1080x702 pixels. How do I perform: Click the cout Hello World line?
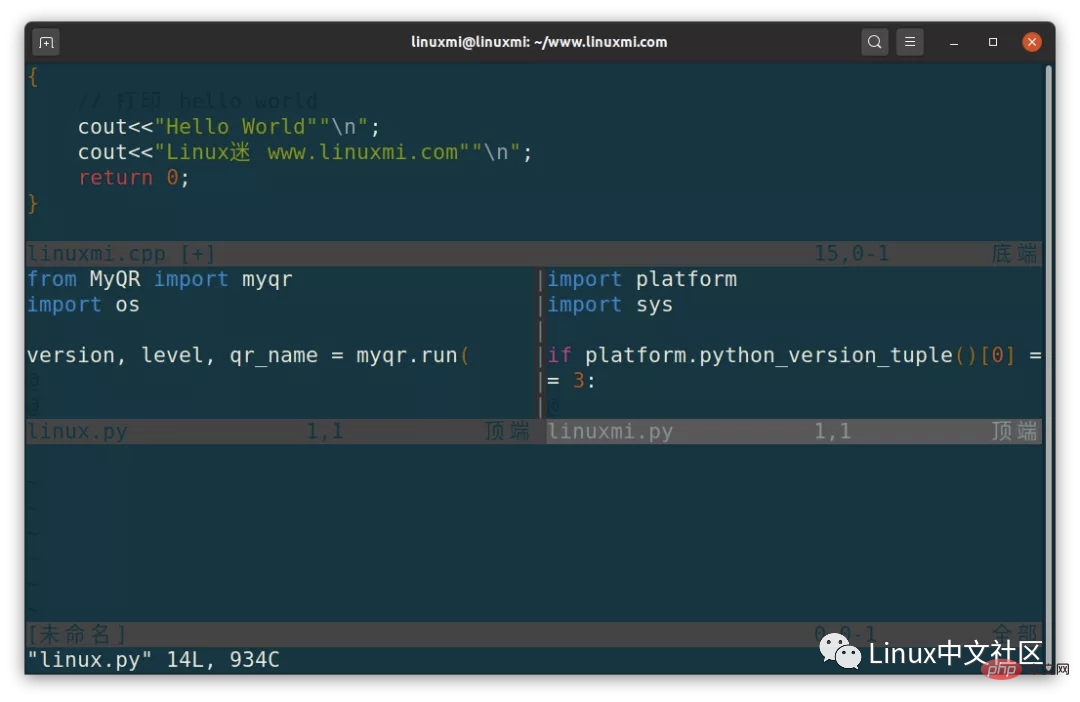[229, 127]
